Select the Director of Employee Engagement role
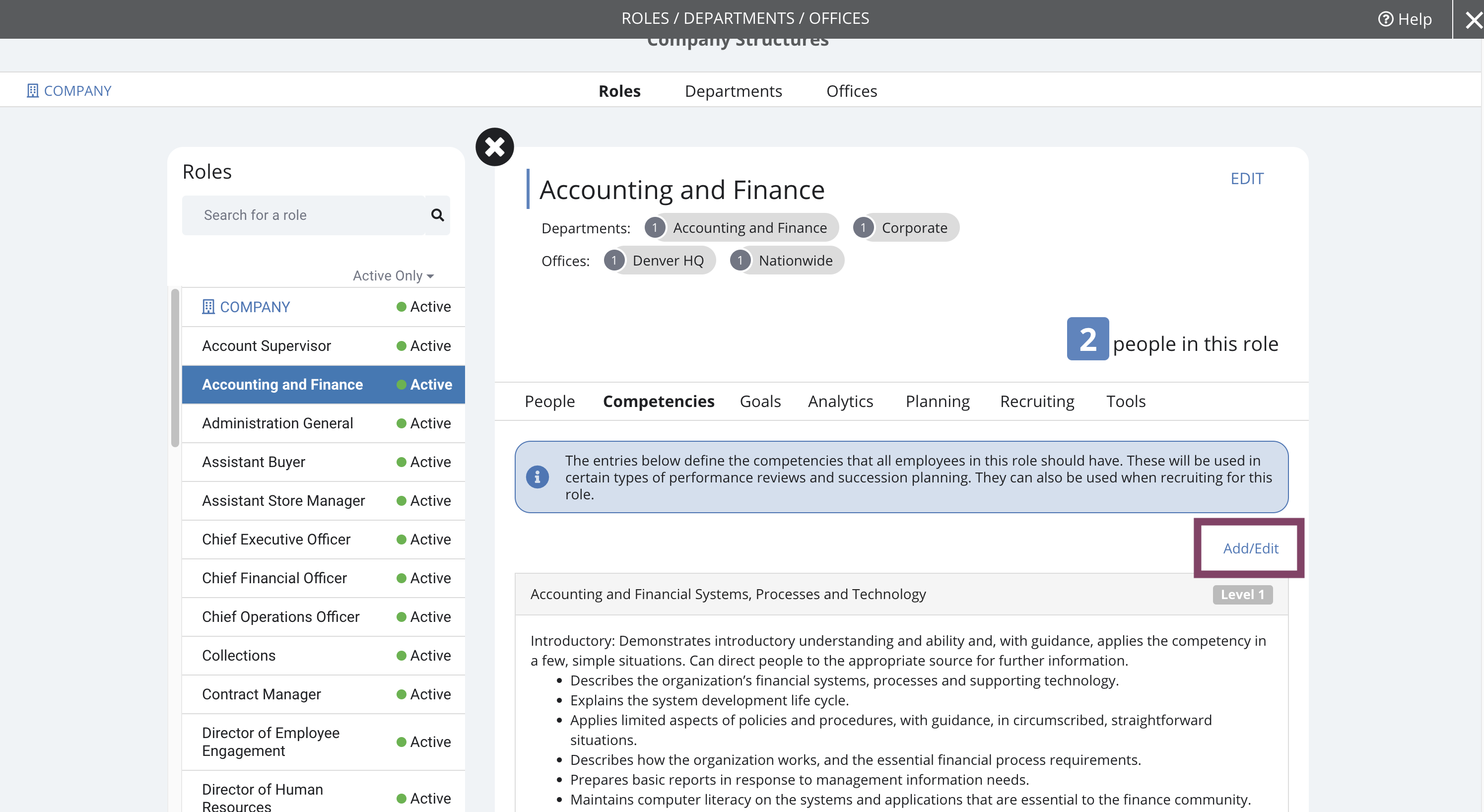The height and width of the screenshot is (812, 1484). (324, 742)
